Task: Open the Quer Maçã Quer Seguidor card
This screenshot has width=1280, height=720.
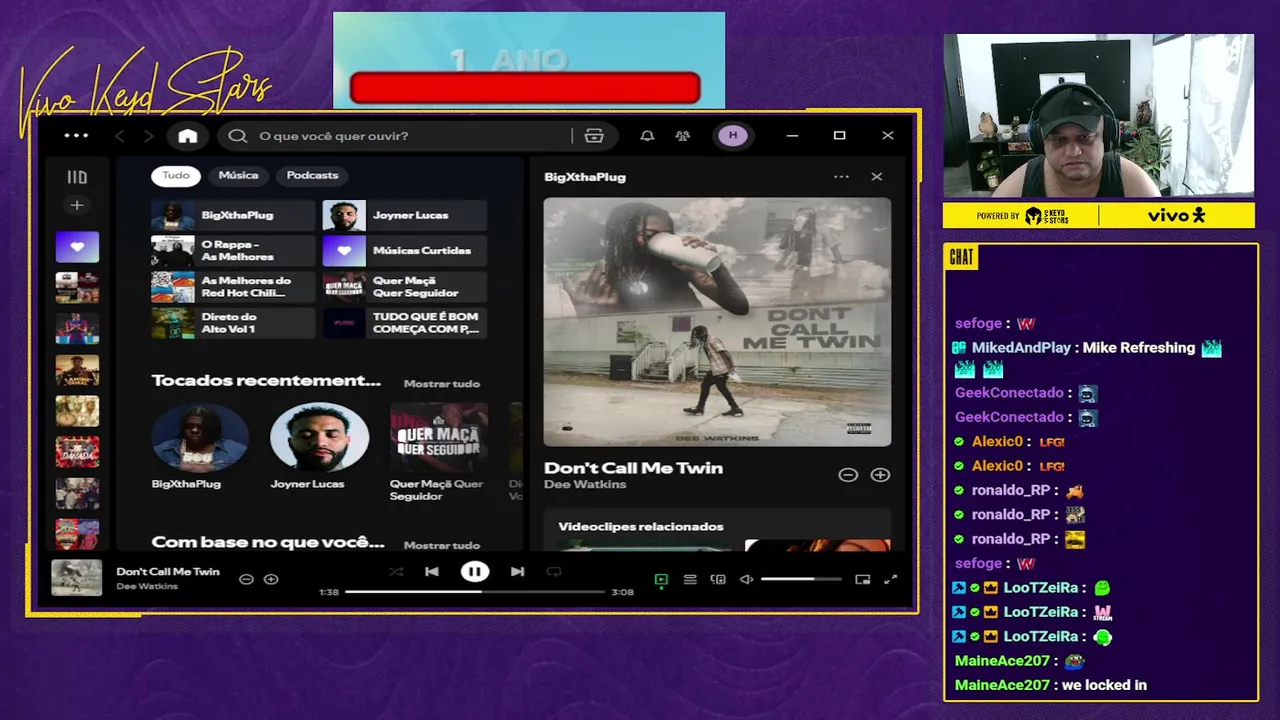Action: point(438,451)
